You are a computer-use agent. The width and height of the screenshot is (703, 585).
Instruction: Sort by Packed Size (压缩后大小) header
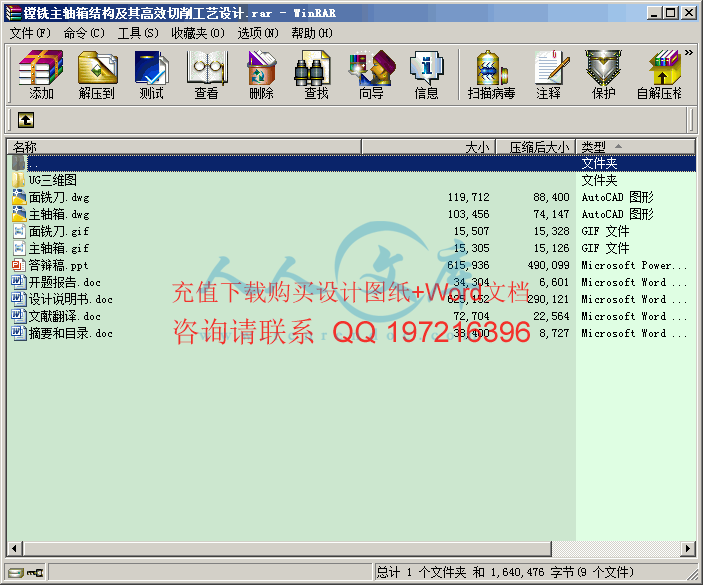click(535, 147)
